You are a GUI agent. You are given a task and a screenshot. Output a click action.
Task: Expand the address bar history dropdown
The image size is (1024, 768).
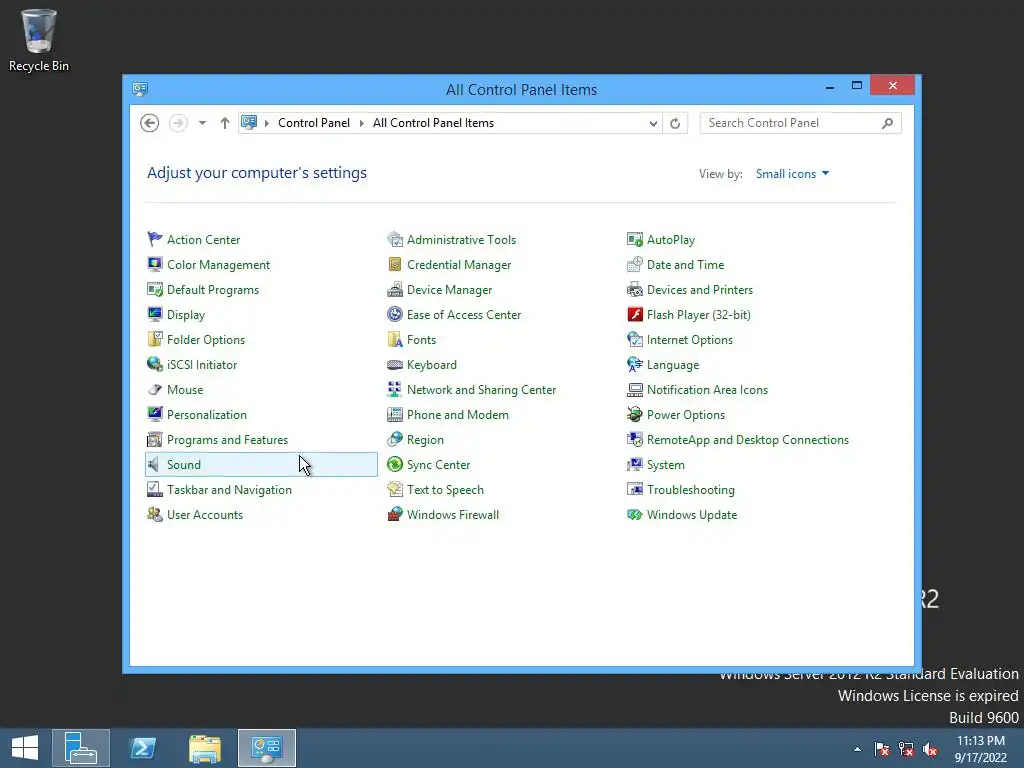(652, 123)
